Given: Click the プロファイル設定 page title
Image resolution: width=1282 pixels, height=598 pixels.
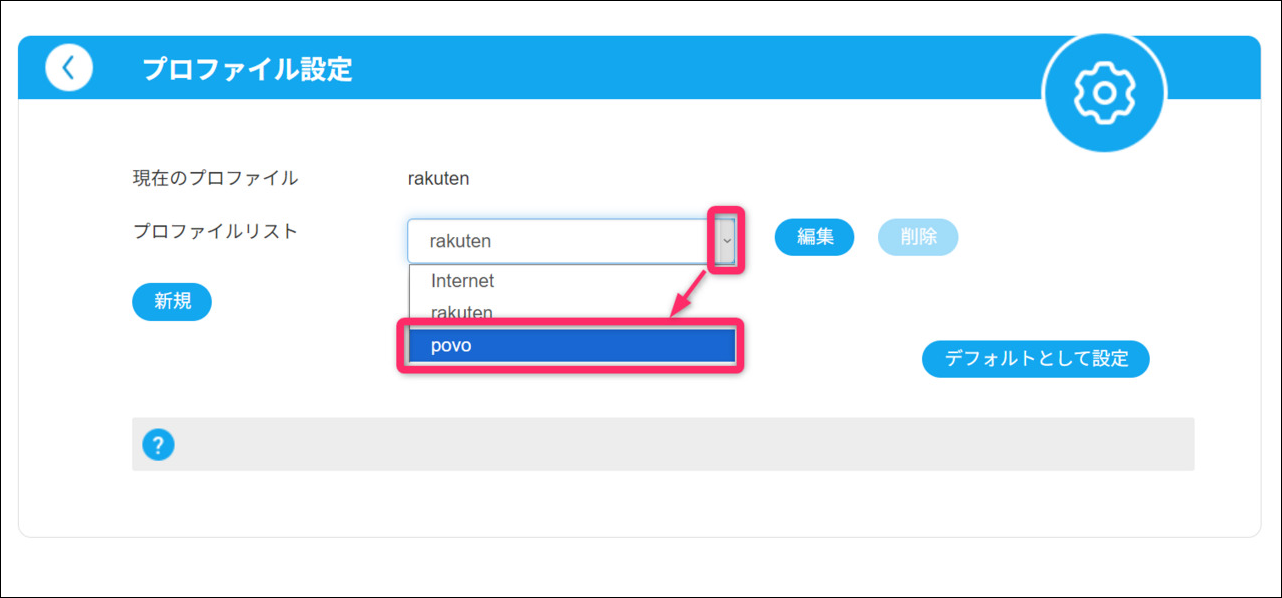Looking at the screenshot, I should [247, 69].
